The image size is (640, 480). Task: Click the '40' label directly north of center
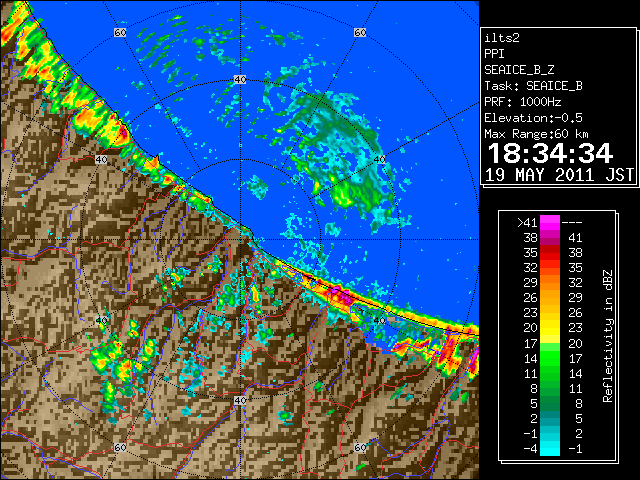coord(240,80)
